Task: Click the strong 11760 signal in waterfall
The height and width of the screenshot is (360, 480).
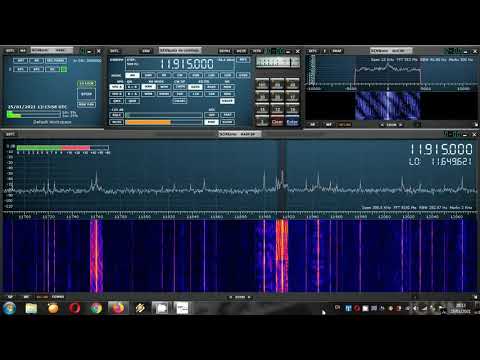Action: pos(96,255)
